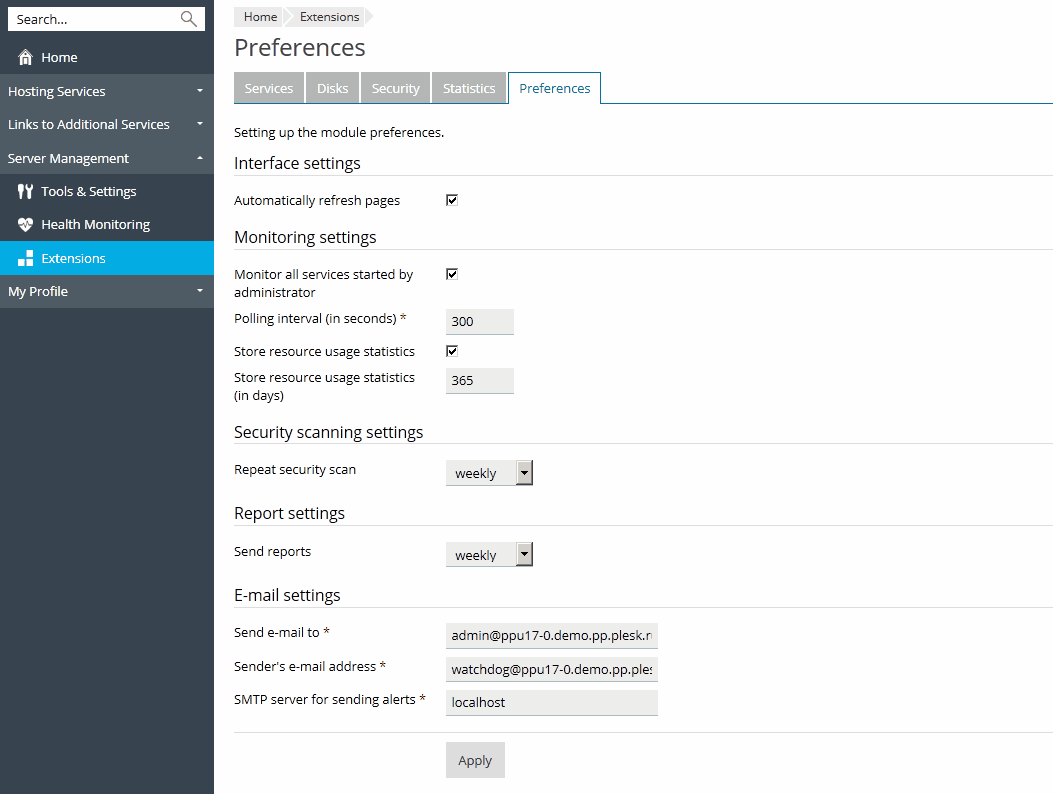Image resolution: width=1053 pixels, height=794 pixels.
Task: Click the Extensions blocks icon
Action: tap(26, 258)
